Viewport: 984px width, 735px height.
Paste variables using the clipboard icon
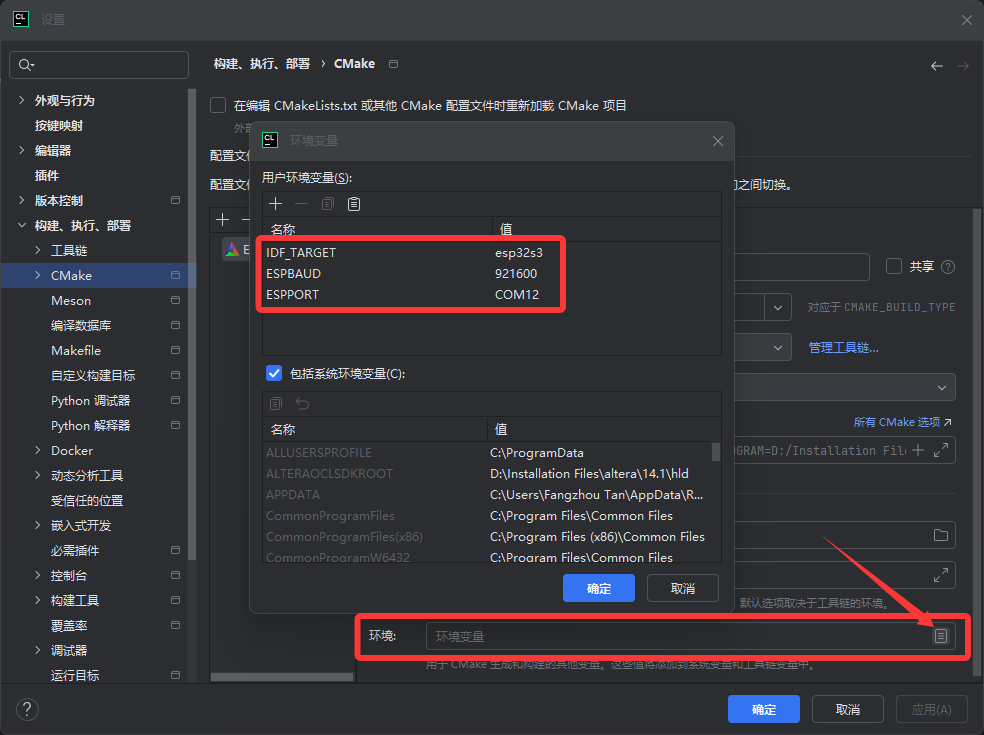click(354, 204)
